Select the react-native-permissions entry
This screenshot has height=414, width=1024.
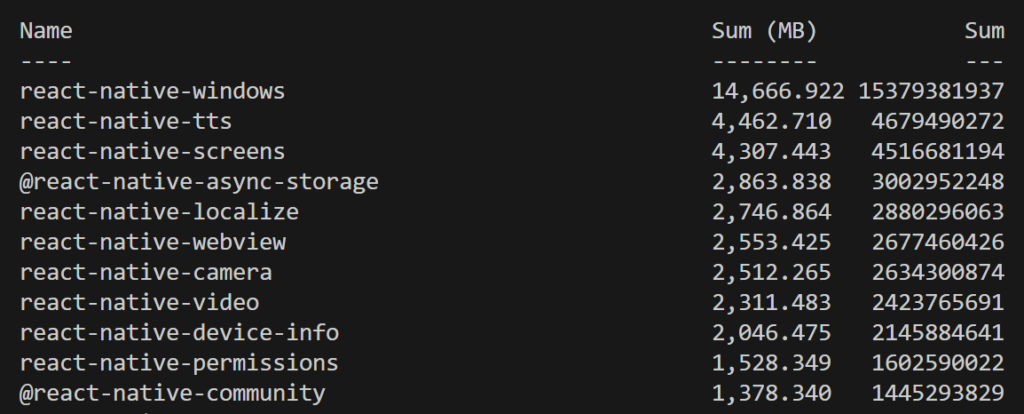coord(179,362)
